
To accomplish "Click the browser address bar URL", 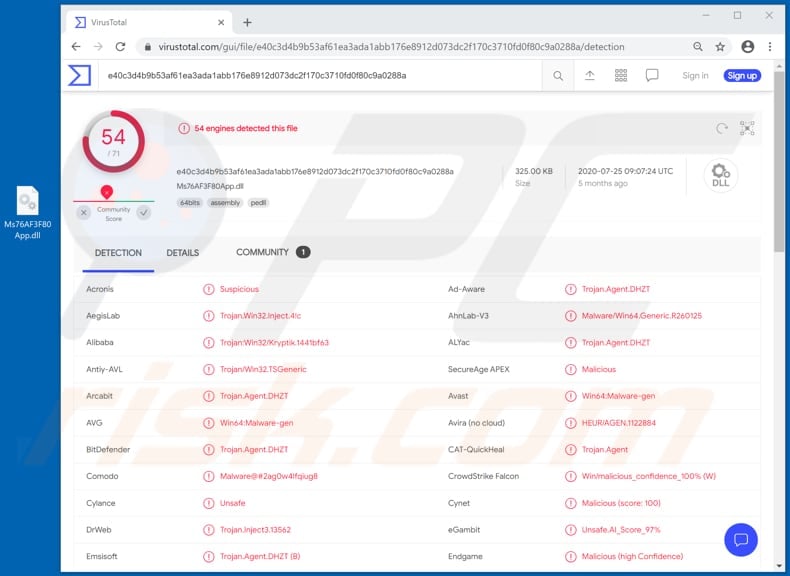I will tap(391, 47).
